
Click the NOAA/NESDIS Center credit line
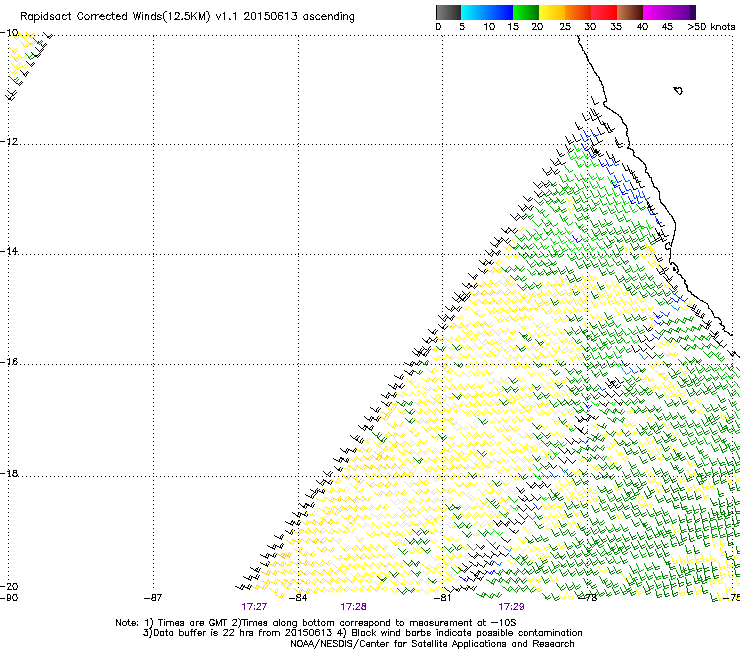[432, 644]
